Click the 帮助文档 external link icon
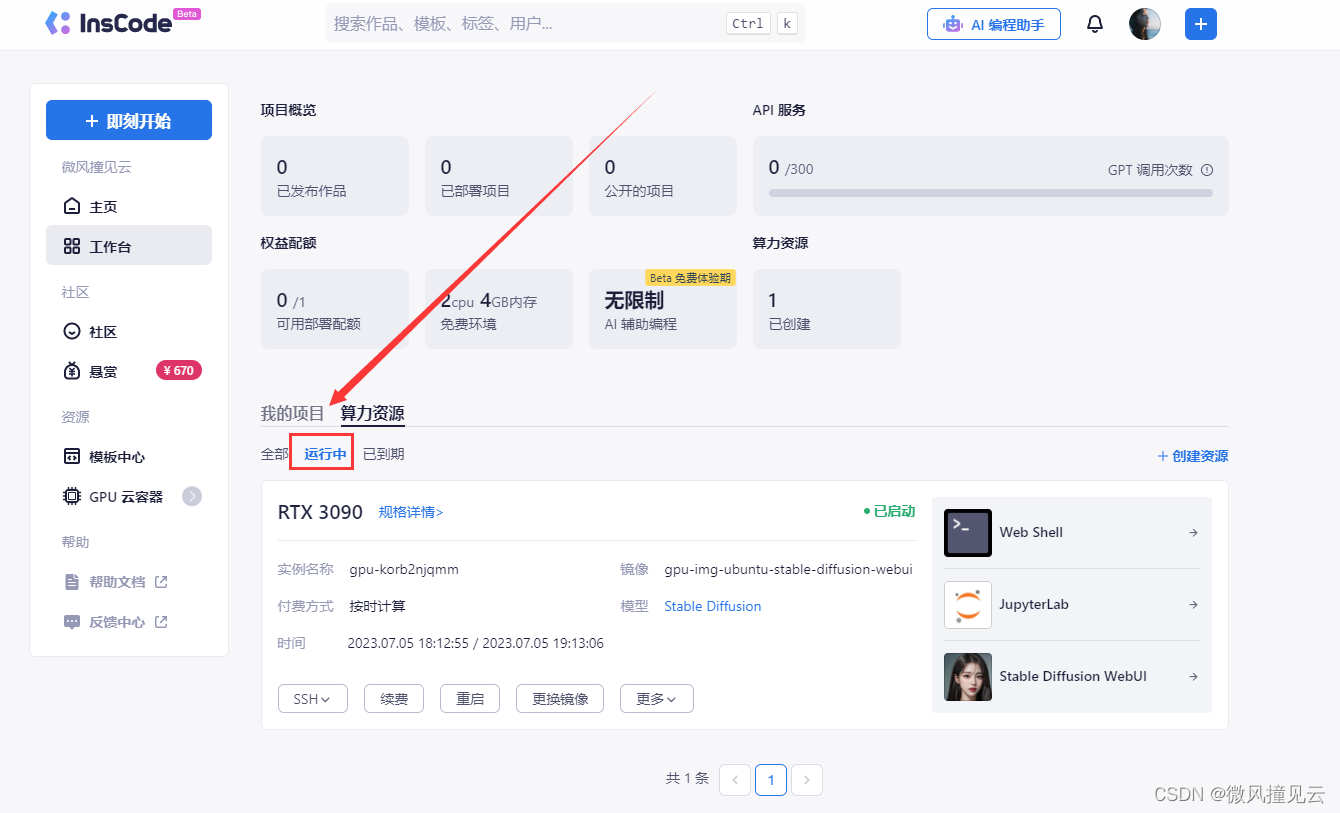 161,581
